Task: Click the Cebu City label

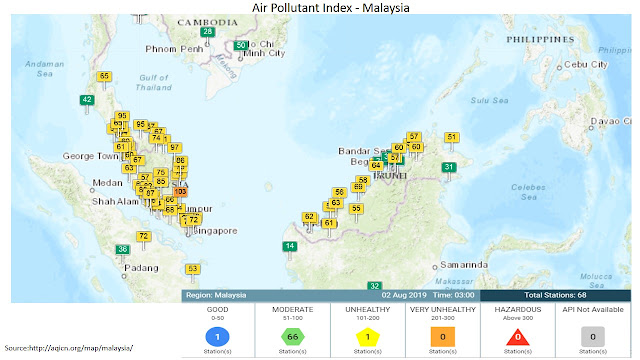Action: [x=586, y=64]
